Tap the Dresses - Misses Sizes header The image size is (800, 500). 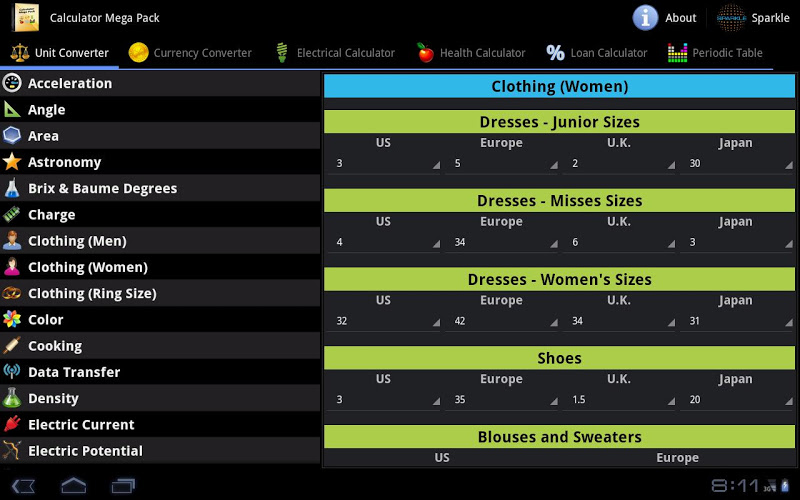tap(559, 201)
